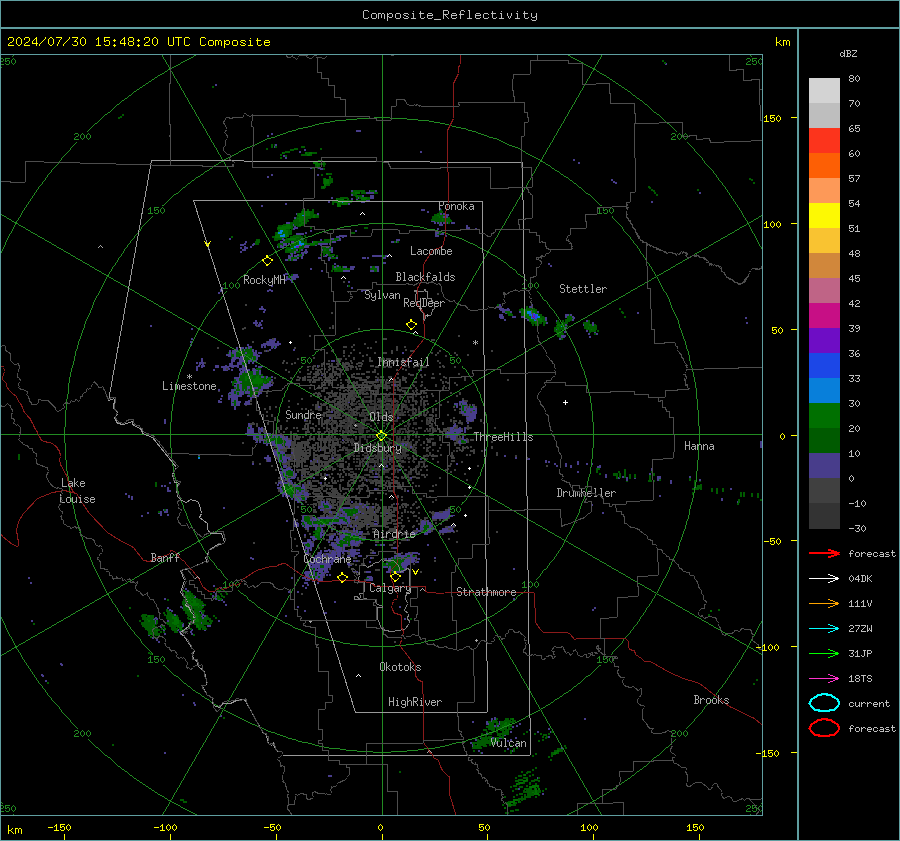Viewport: 900px width, 841px height.
Task: Click the RedDeer city label
Action: click(x=424, y=303)
